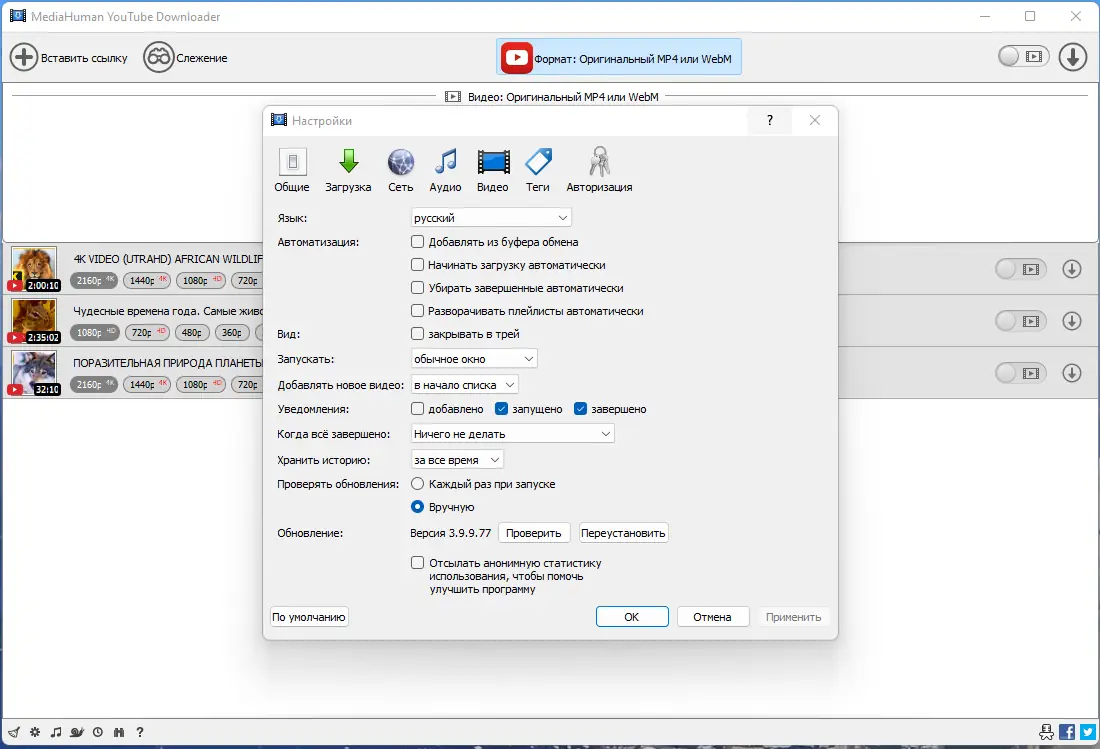Download the ПОРАЗИТЕЛЬНАЯ ПРИРОДА video
The height and width of the screenshot is (749, 1100).
pyautogui.click(x=1071, y=372)
